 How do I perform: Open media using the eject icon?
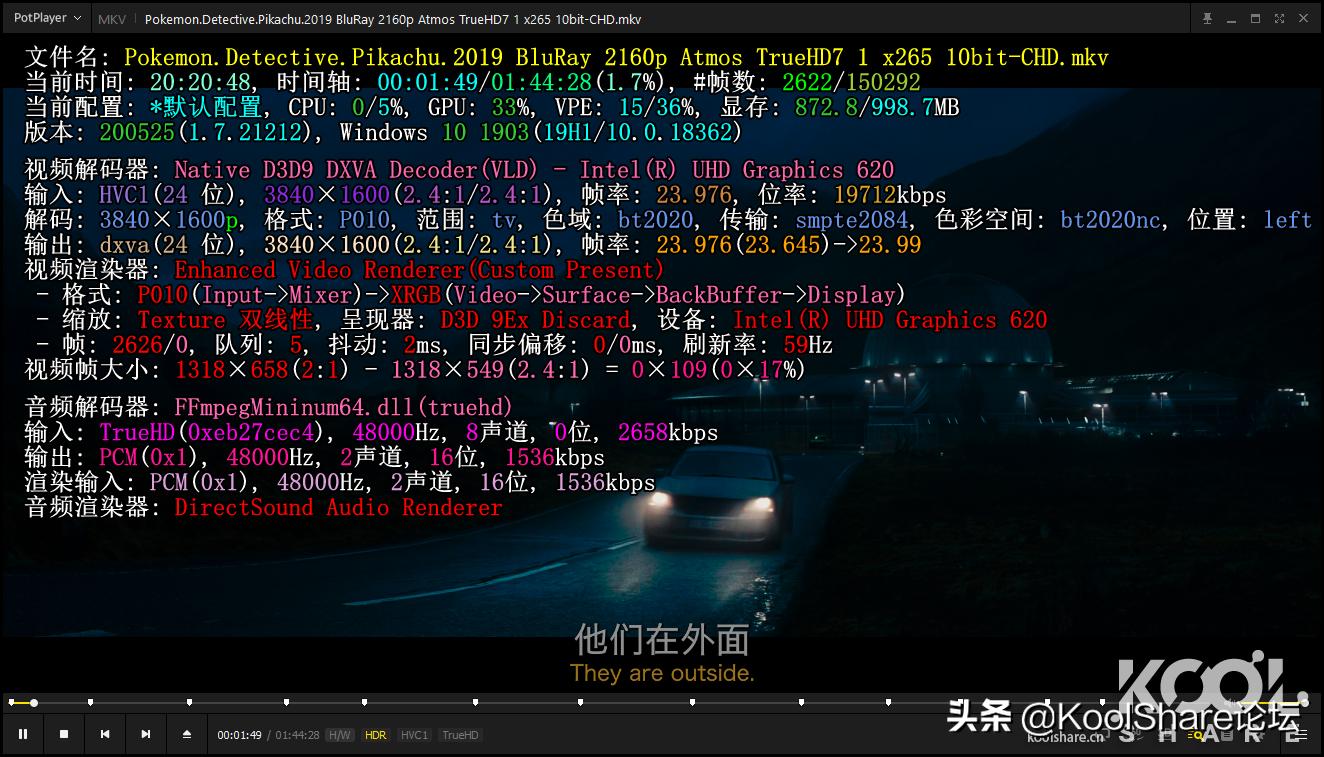pyautogui.click(x=186, y=733)
